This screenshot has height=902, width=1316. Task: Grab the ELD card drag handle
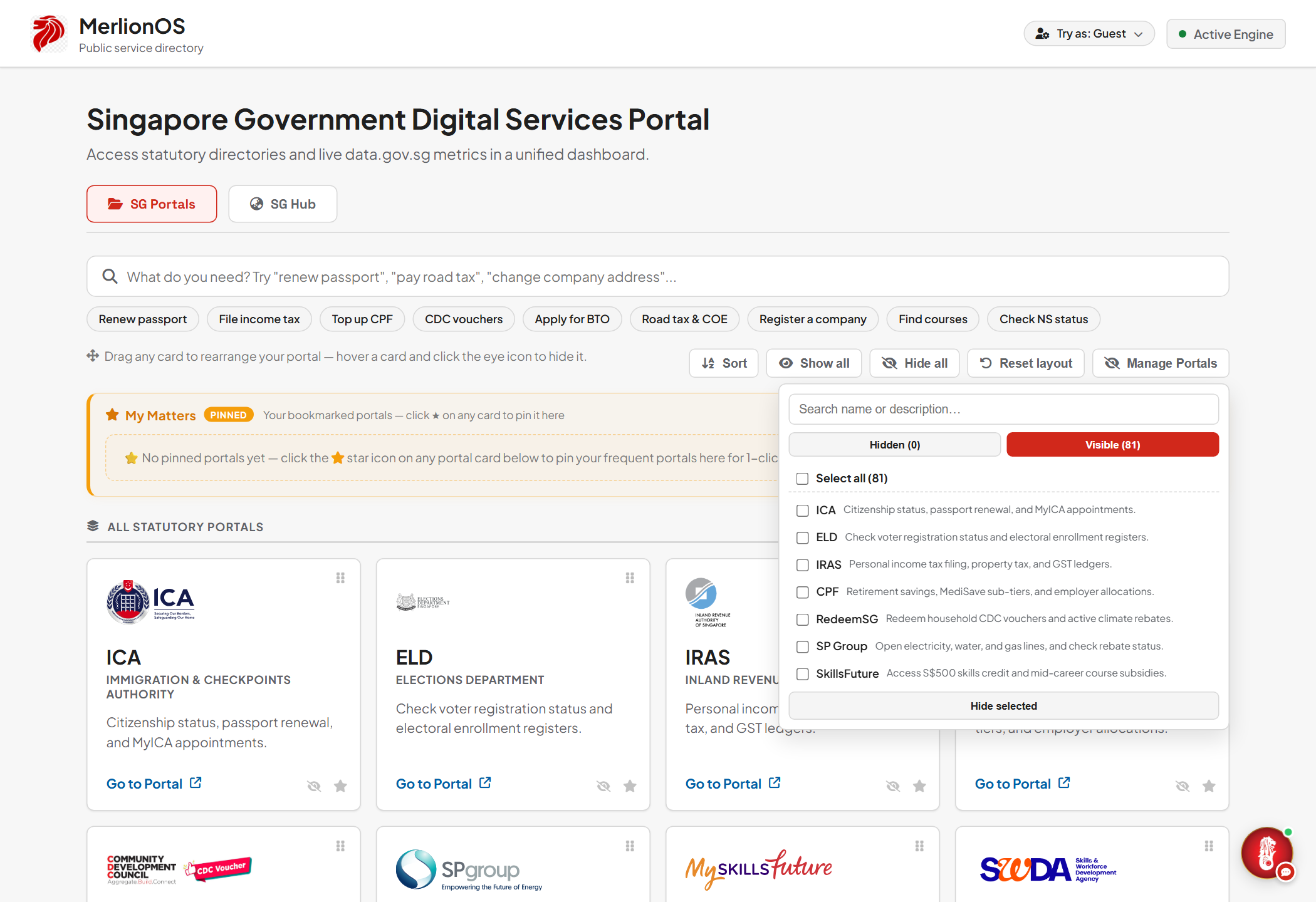pos(630,578)
